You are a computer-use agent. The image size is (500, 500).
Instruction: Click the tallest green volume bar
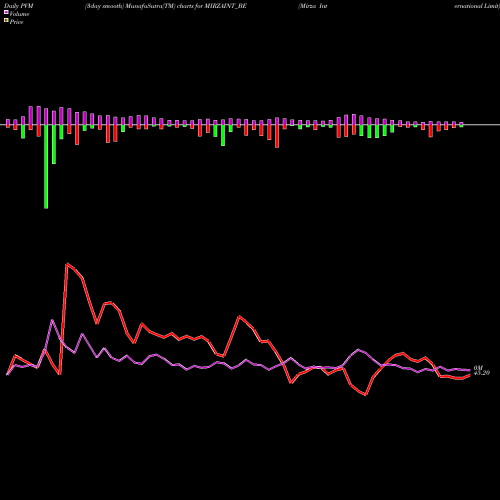click(x=46, y=167)
